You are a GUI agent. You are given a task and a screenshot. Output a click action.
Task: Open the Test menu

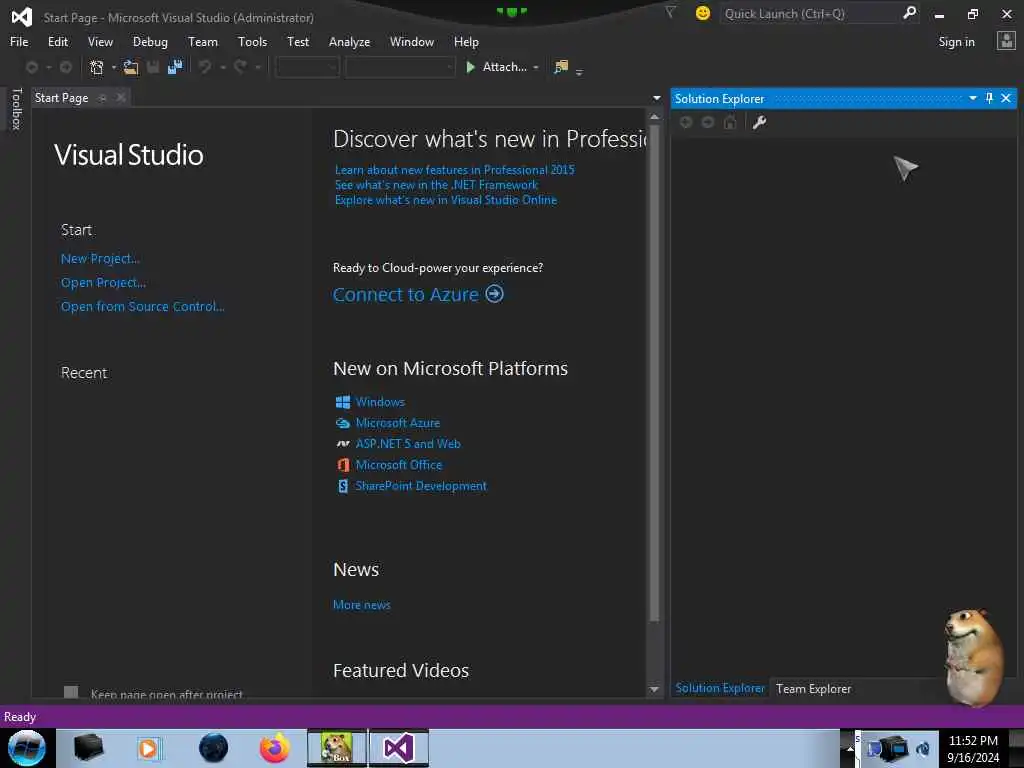[298, 42]
